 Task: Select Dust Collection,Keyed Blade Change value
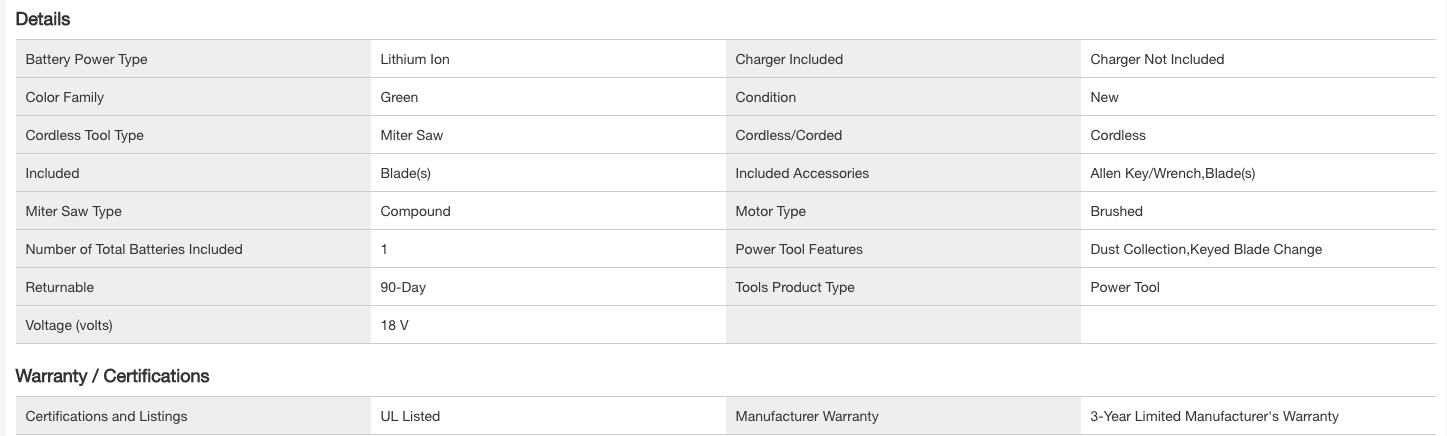pyautogui.click(x=1206, y=249)
